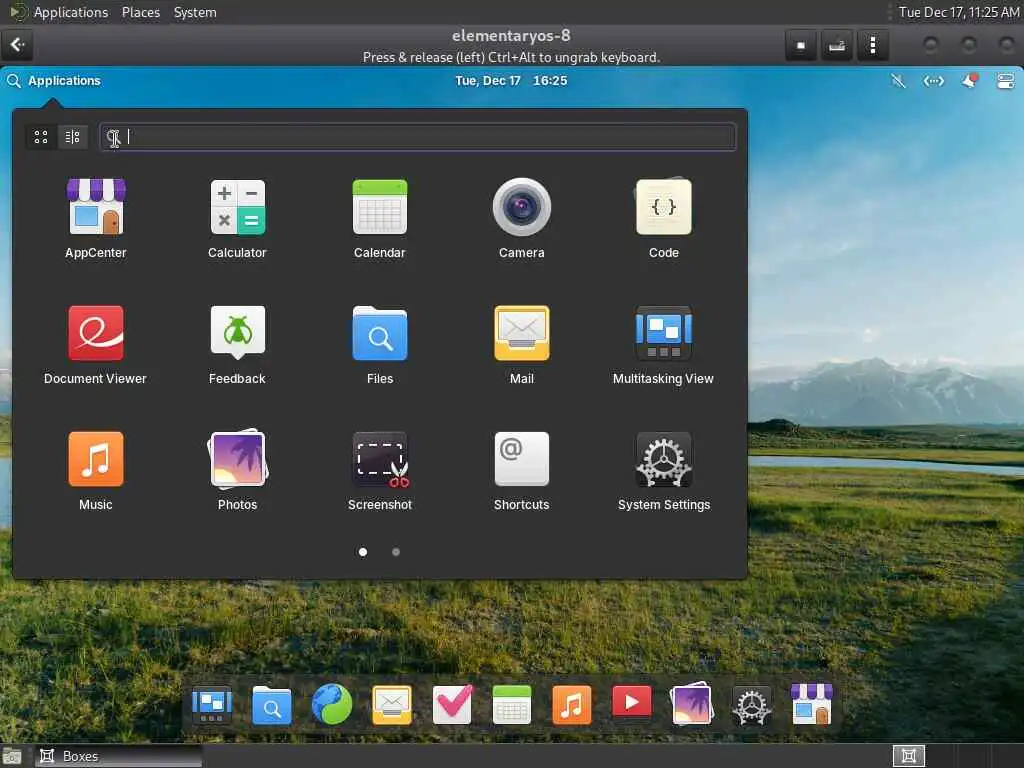Open the Boxes three-dot menu

coord(872,45)
